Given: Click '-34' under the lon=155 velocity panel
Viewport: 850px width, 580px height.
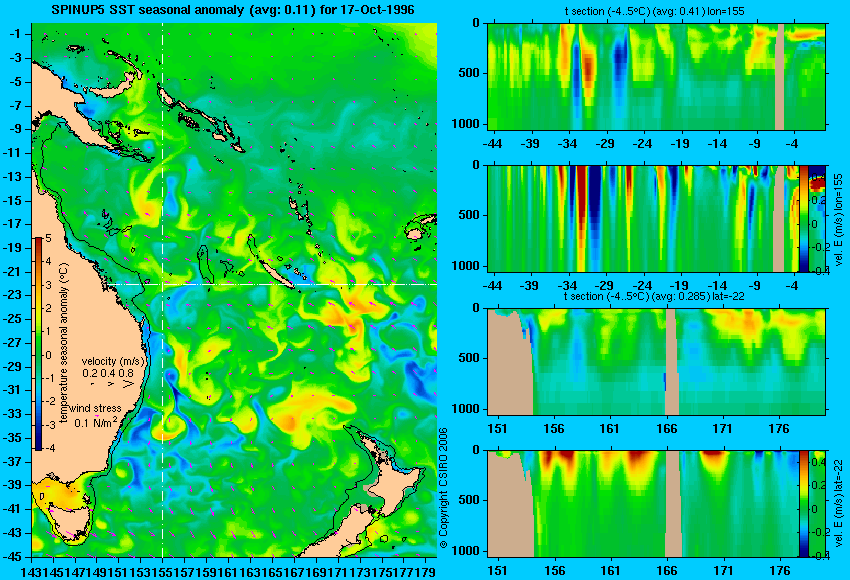Looking at the screenshot, I should (x=567, y=286).
